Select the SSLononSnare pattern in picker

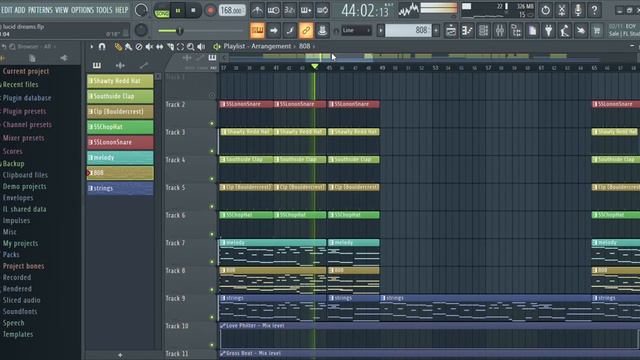(x=120, y=142)
